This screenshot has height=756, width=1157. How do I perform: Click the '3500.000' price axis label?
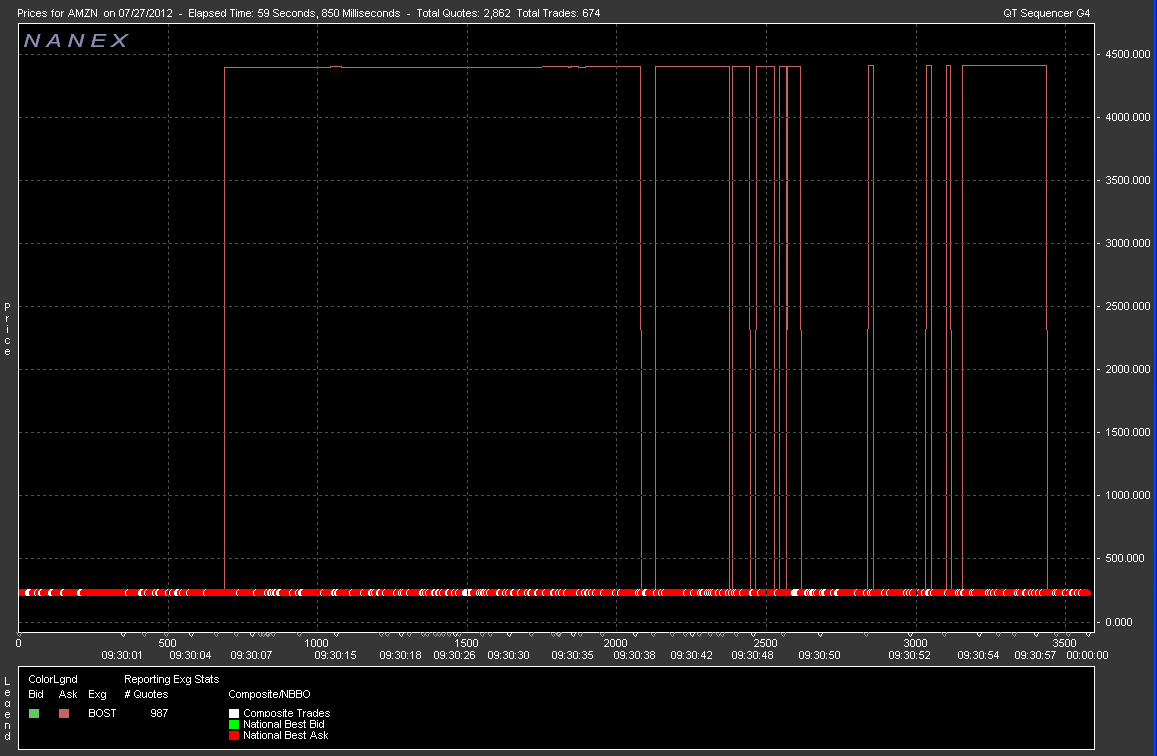coord(1127,180)
